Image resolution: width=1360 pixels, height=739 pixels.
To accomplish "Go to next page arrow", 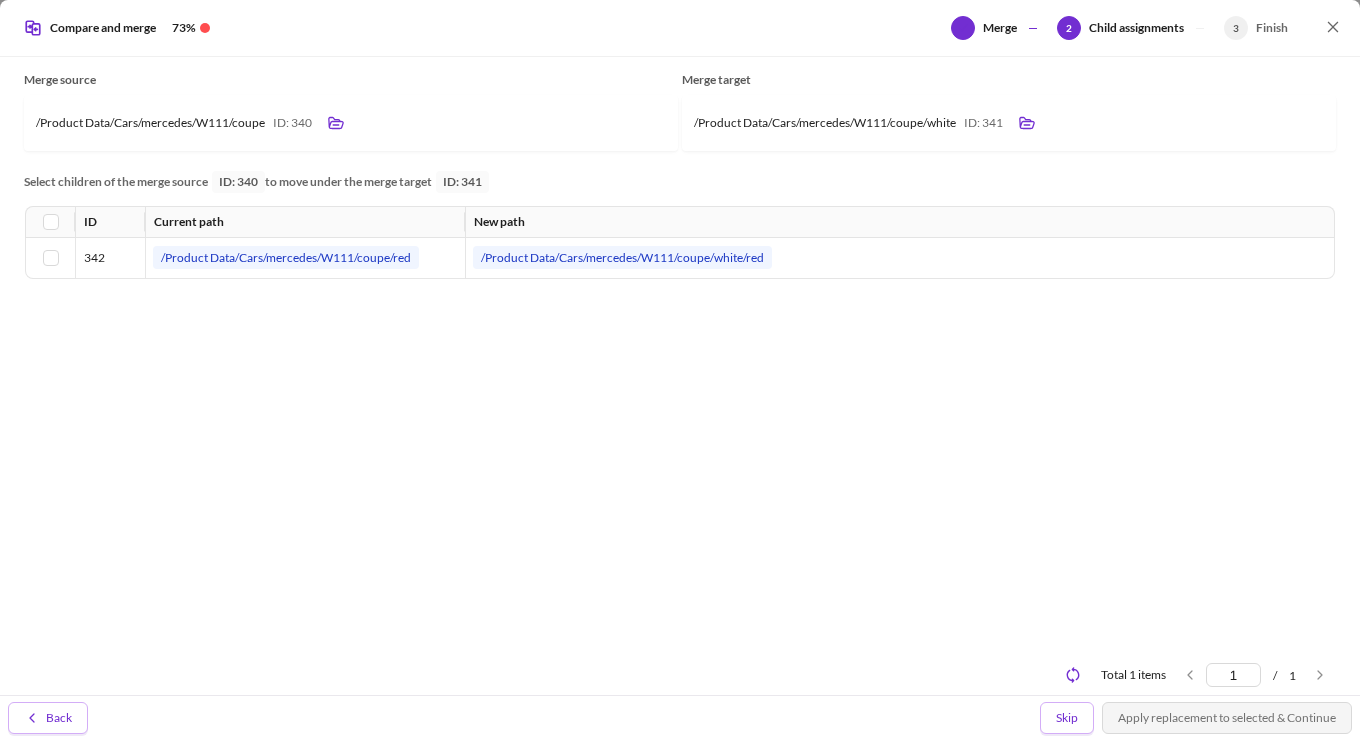I will pyautogui.click(x=1320, y=675).
